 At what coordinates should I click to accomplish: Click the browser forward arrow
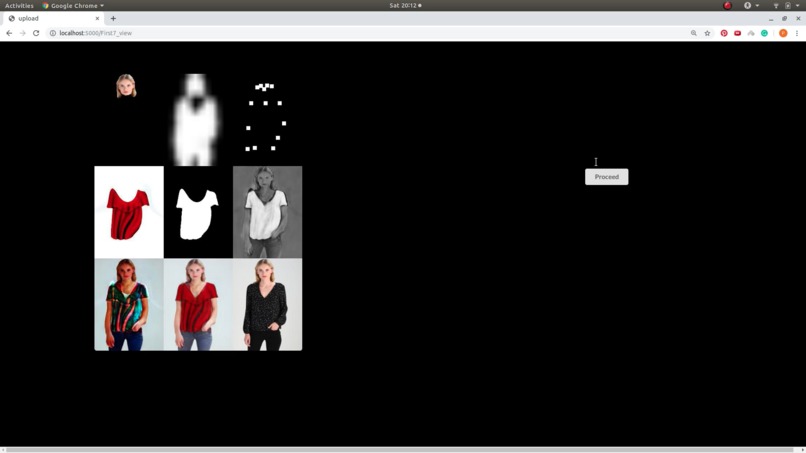click(23, 33)
